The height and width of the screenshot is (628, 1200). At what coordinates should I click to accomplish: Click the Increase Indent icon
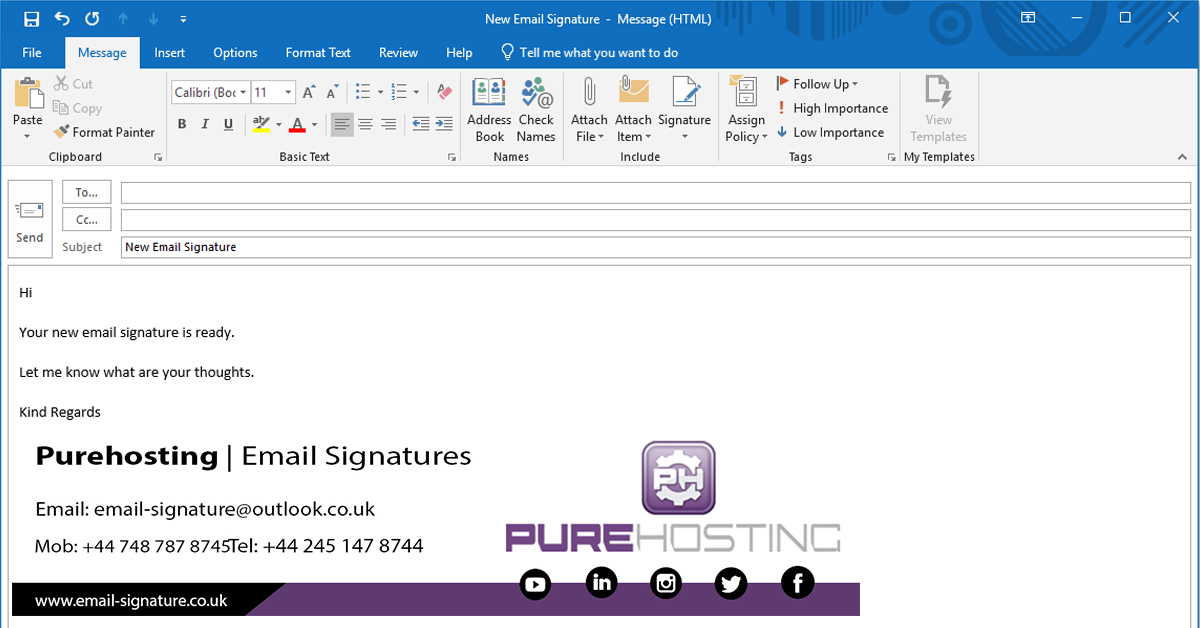(443, 124)
